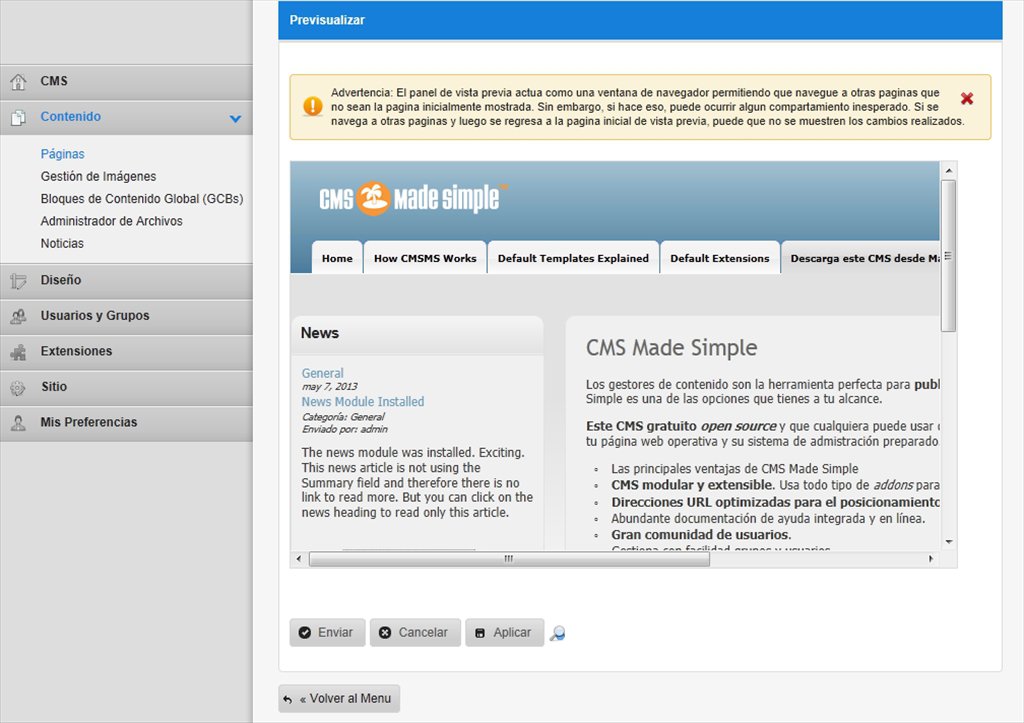Click the Diseño layout icon
This screenshot has height=723, width=1024.
tap(18, 281)
